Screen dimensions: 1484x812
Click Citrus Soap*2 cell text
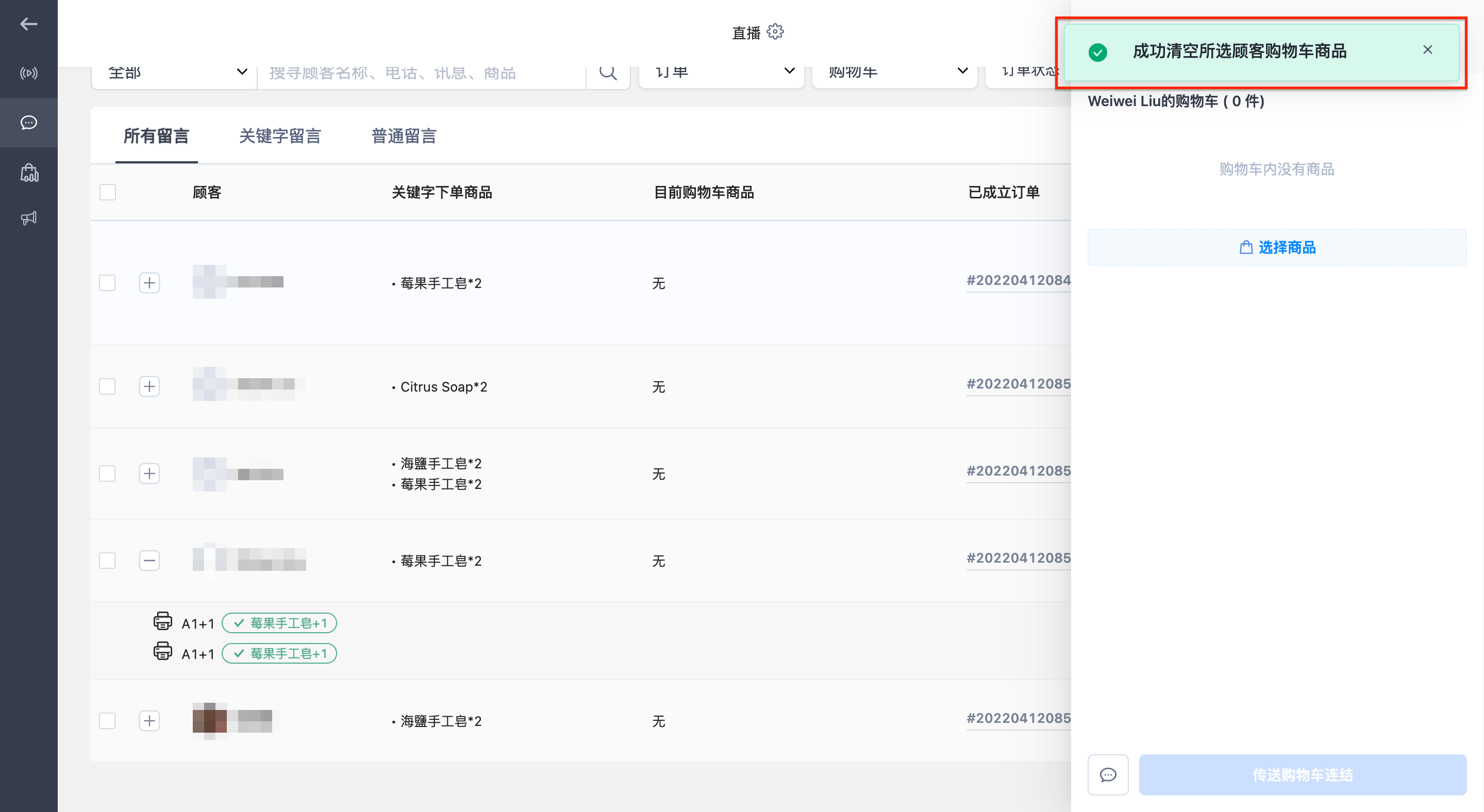[444, 386]
